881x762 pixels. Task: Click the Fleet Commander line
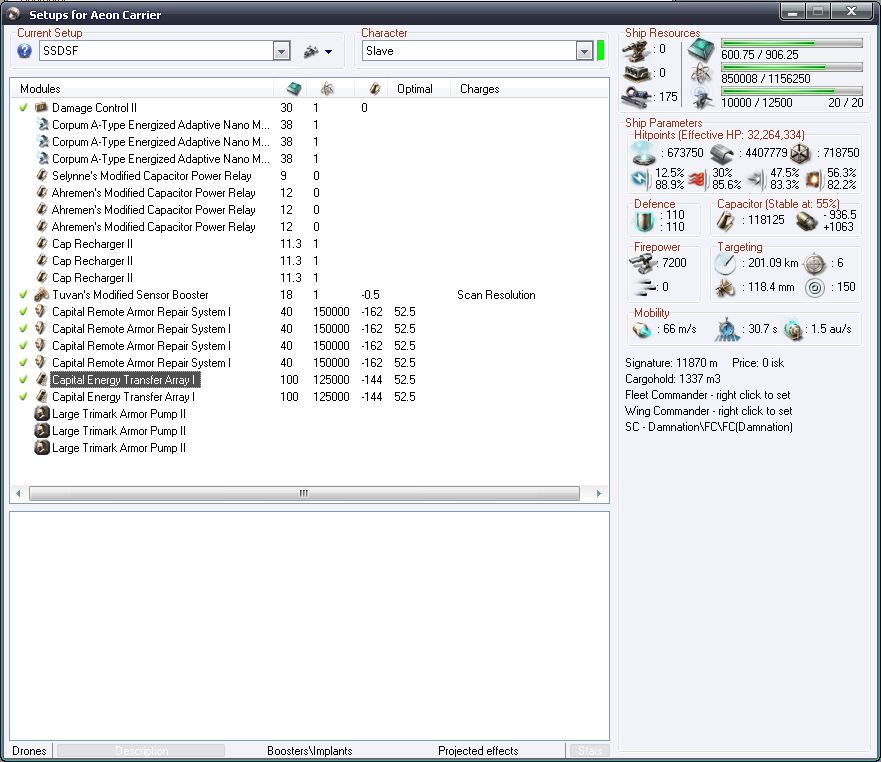(707, 394)
